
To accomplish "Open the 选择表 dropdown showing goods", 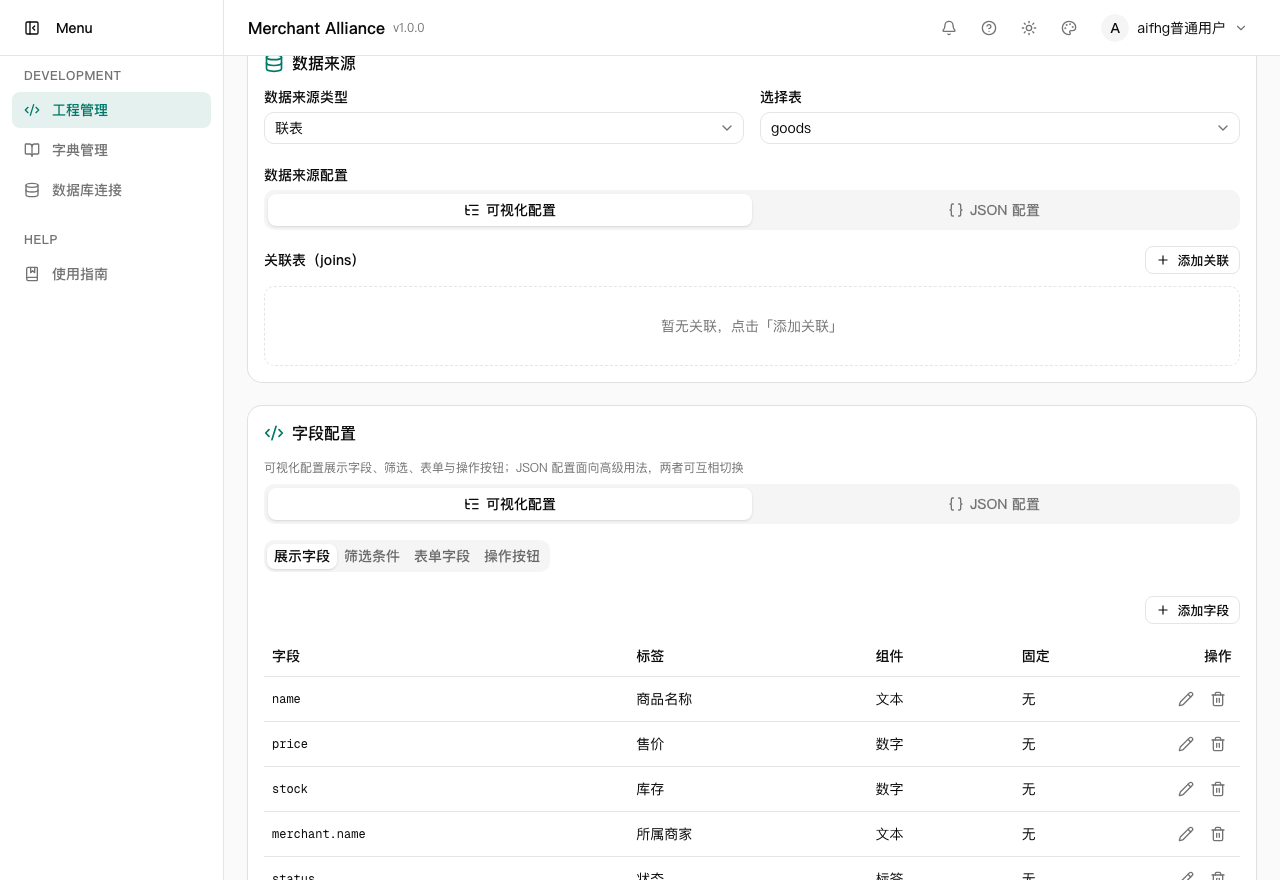I will [1000, 128].
